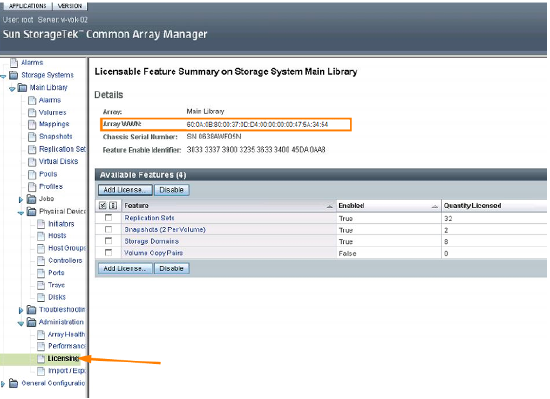Expand the Troubleshooting tree node
Viewport: 550px width, 399px height.
tap(20, 310)
